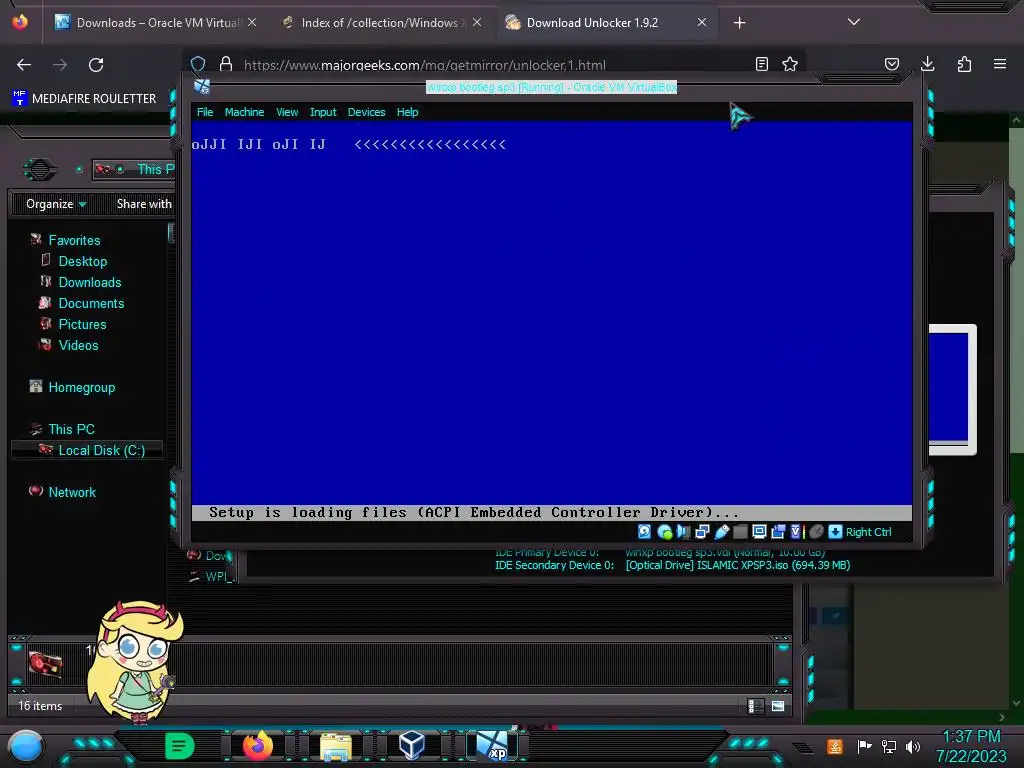Open Save to Pocket icon
Screen dimensions: 1024x768
coord(892,64)
